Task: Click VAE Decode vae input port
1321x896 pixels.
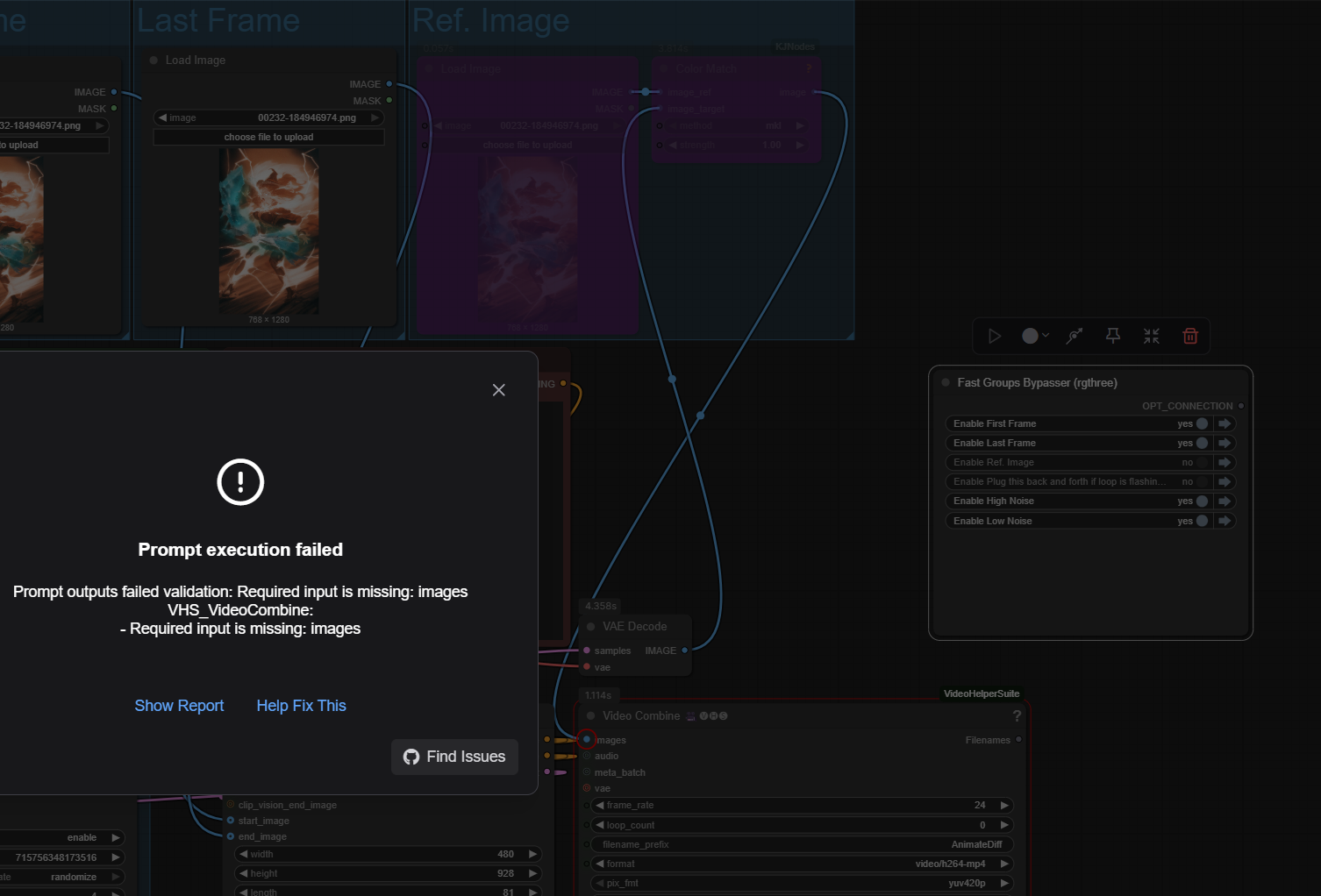Action: coord(587,667)
